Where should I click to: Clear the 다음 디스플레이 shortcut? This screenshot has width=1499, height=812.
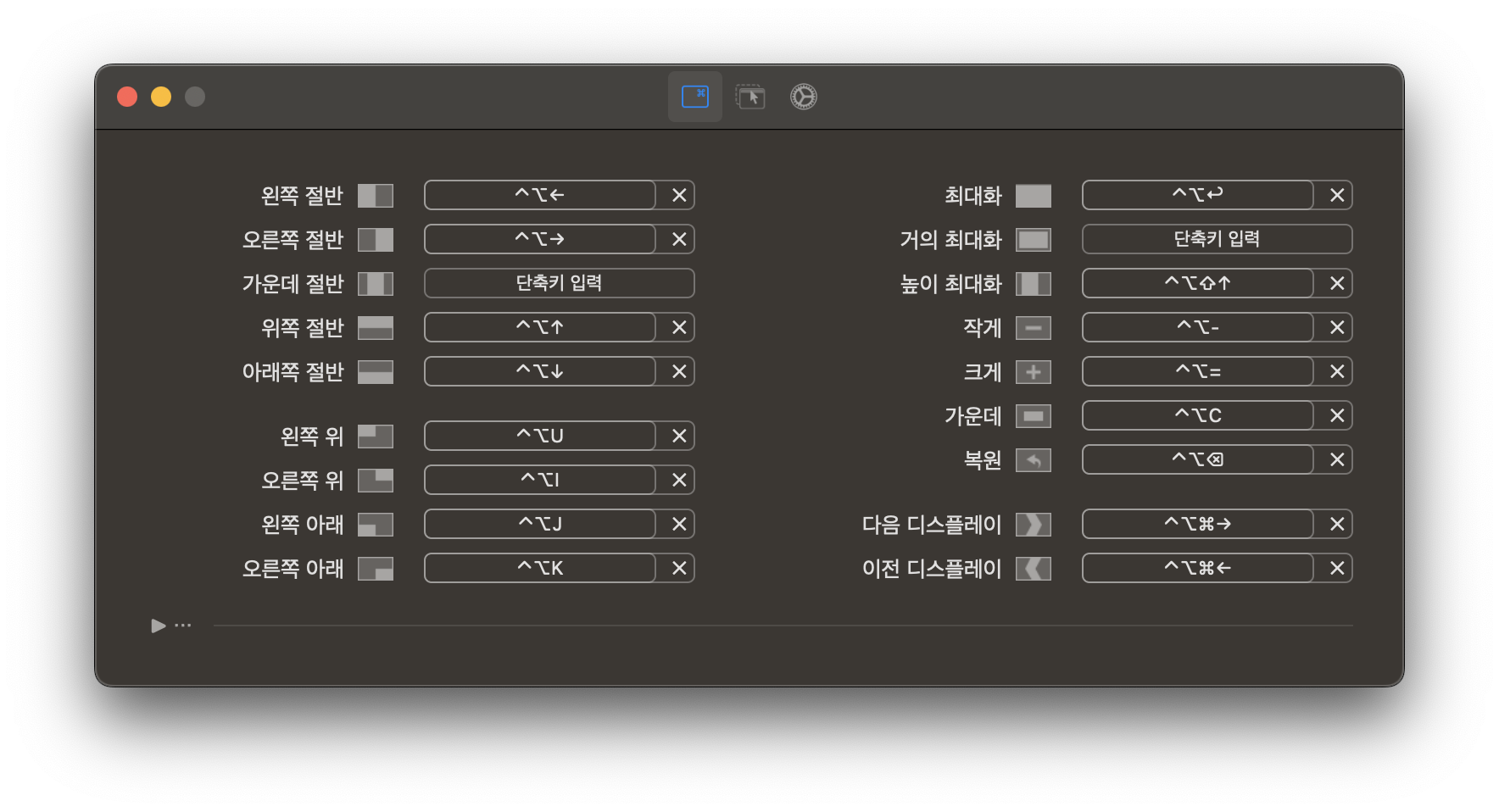click(1337, 524)
